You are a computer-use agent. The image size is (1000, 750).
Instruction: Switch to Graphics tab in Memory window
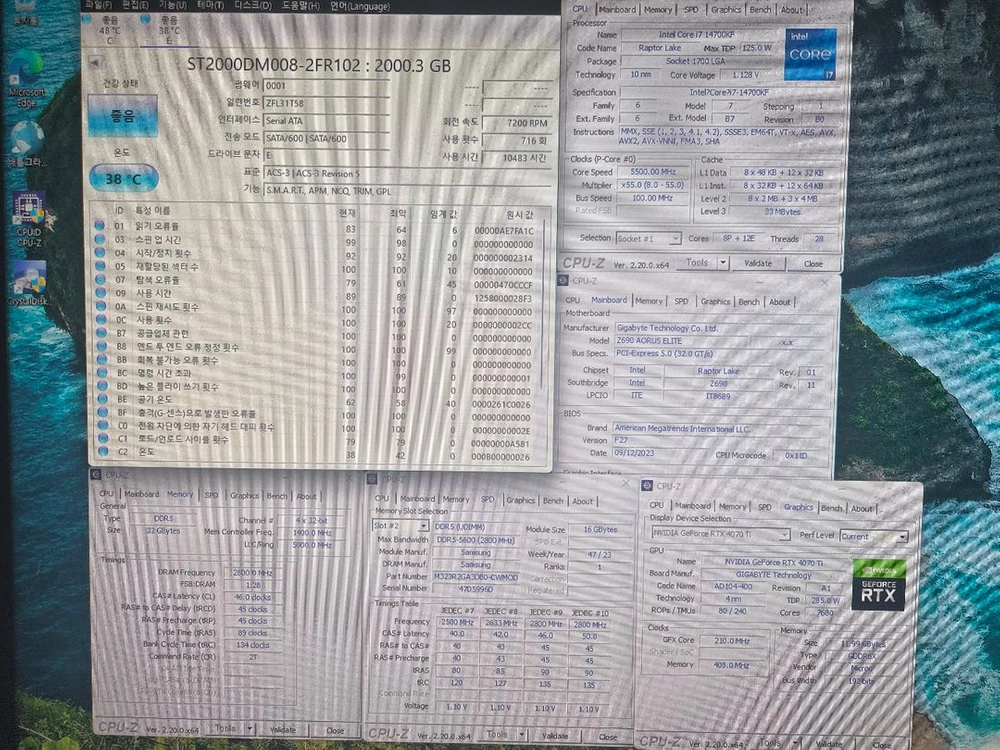(244, 496)
